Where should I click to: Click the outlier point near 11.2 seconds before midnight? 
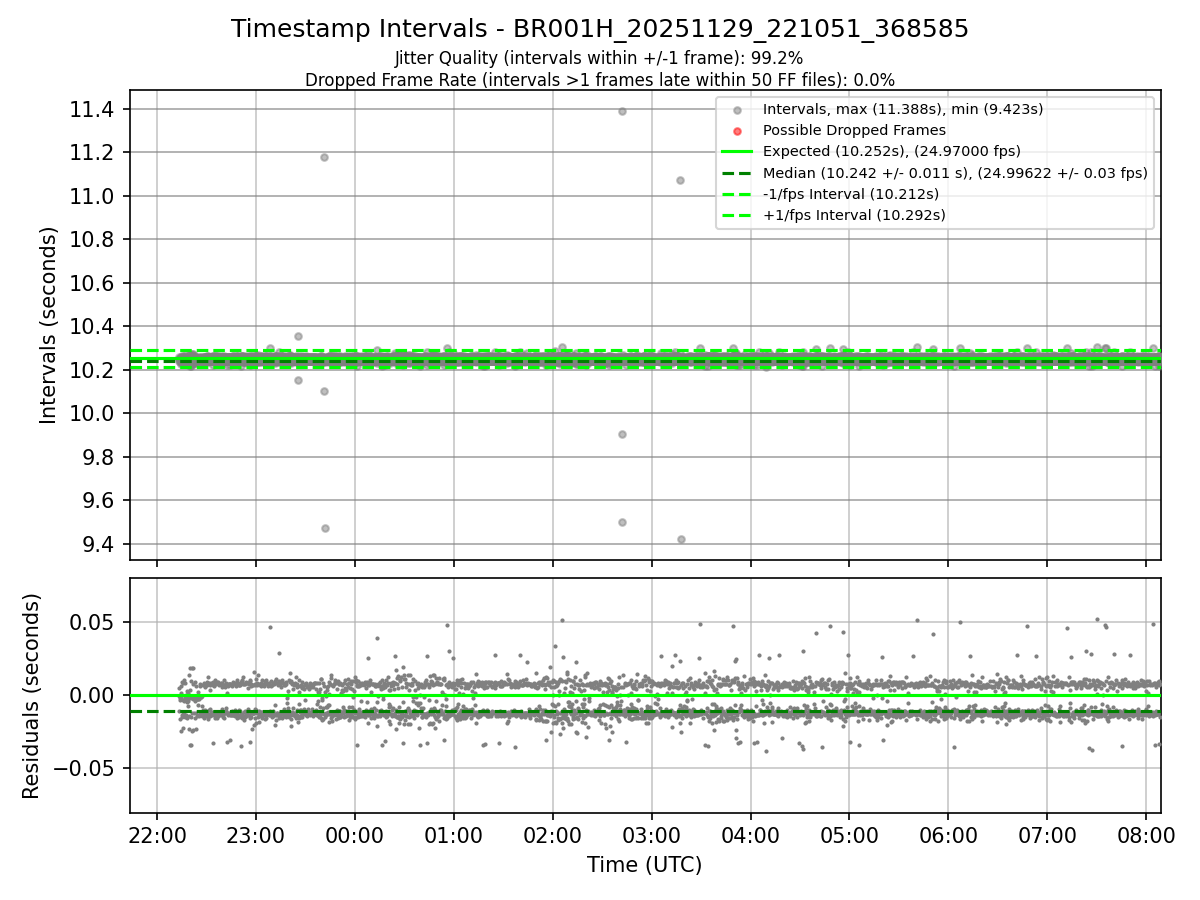[x=324, y=157]
